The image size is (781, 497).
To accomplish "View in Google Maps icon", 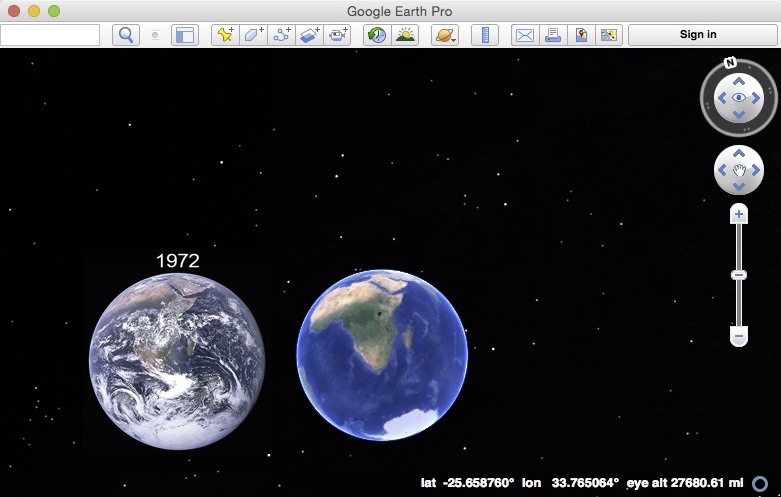I will (609, 35).
